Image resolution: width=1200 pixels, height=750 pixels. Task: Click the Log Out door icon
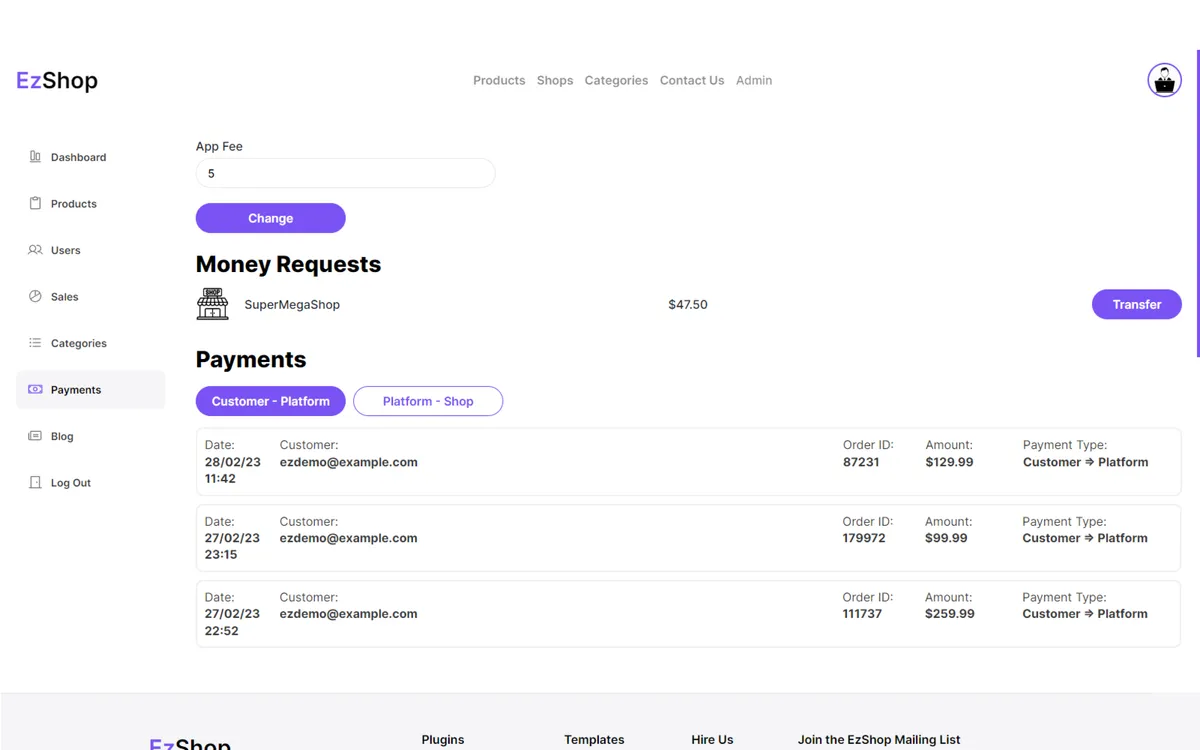pos(35,482)
